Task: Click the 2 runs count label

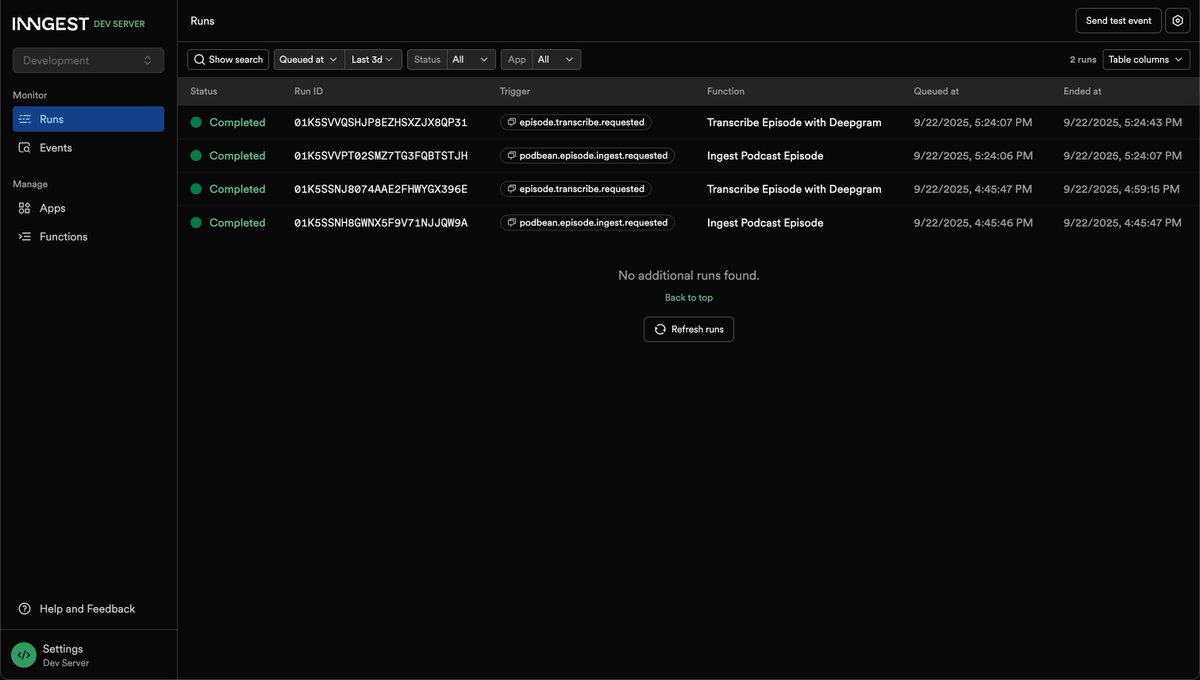Action: pyautogui.click(x=1083, y=60)
